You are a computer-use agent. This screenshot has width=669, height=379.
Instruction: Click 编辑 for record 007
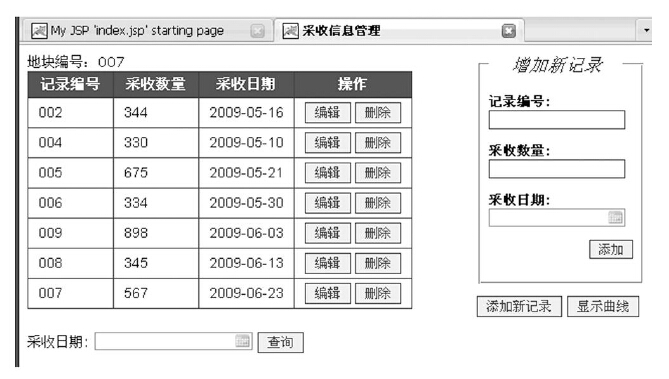tap(328, 293)
